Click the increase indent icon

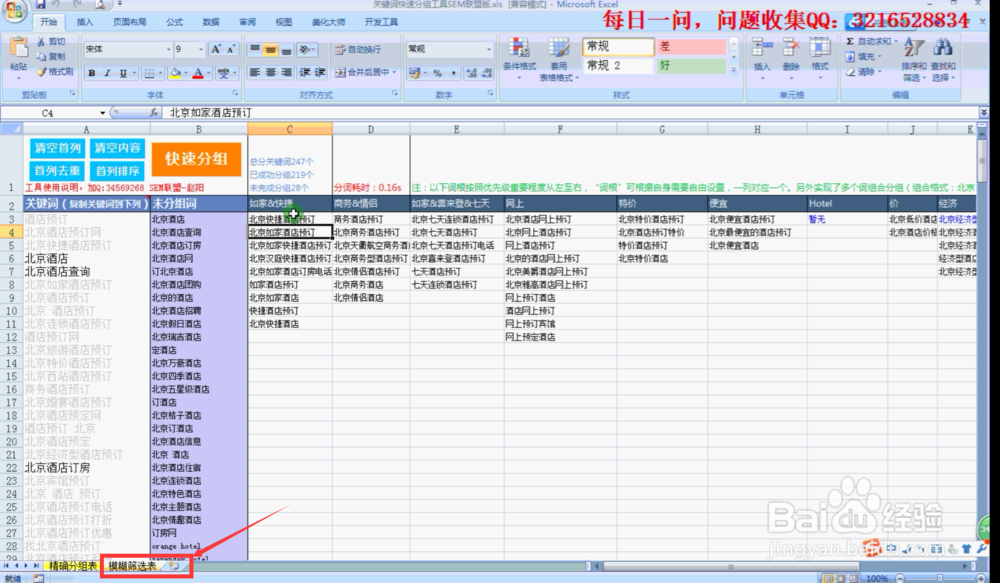(x=320, y=72)
